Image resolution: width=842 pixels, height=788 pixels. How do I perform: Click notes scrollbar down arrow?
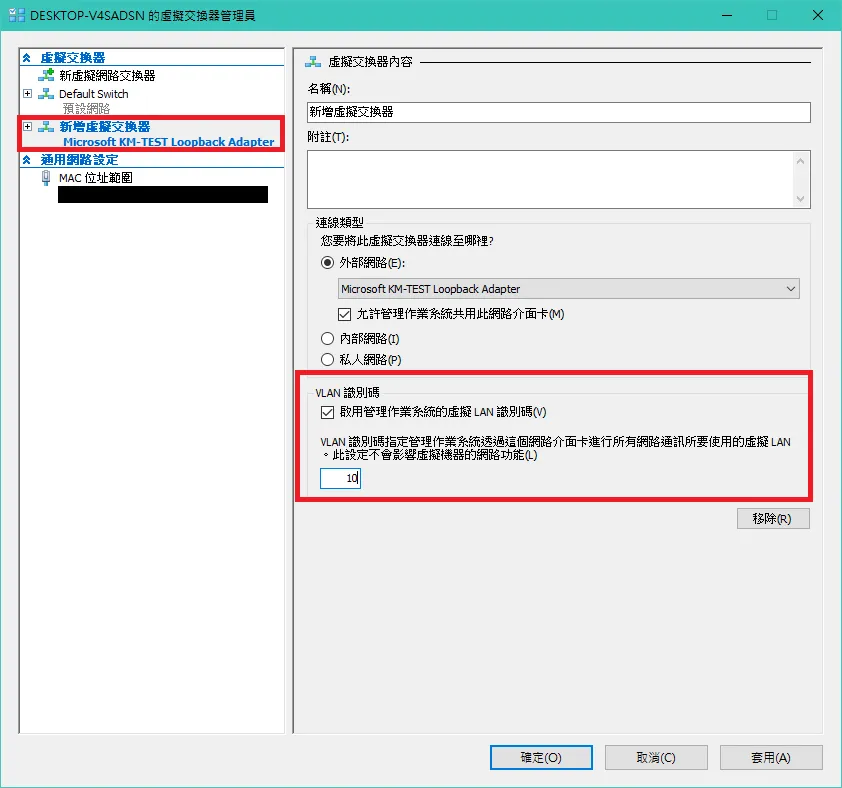coord(800,199)
